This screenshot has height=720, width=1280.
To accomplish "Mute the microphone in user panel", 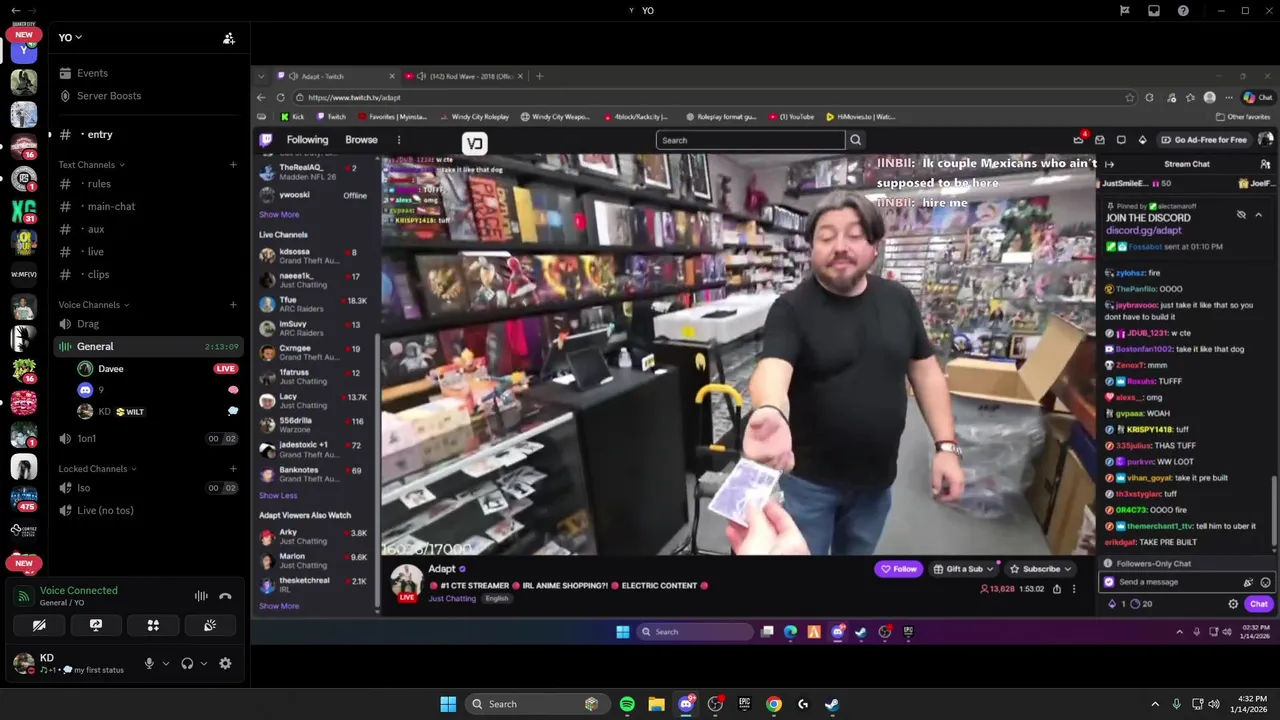I will [149, 663].
